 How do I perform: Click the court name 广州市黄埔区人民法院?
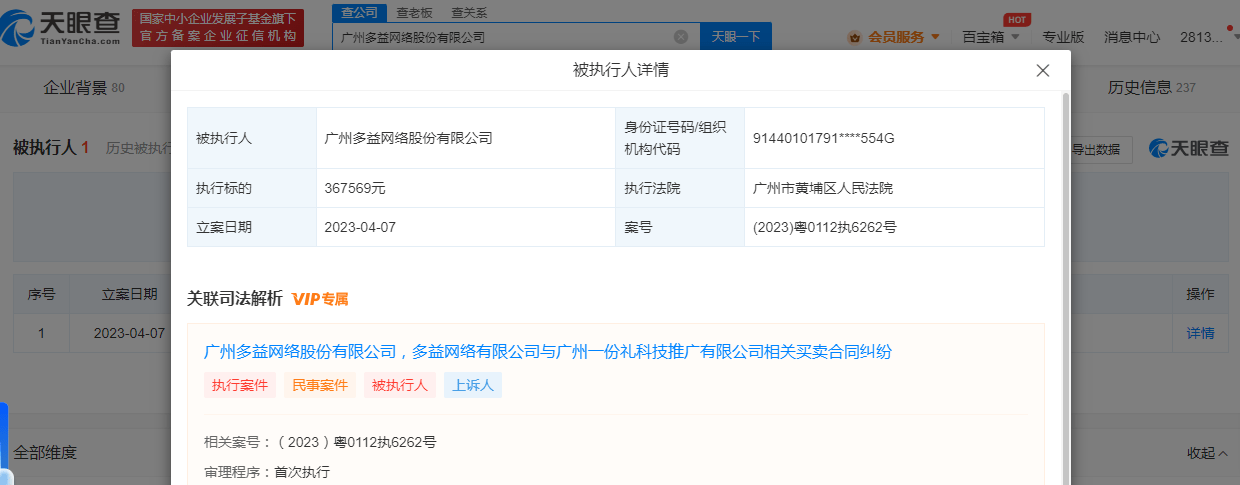pyautogui.click(x=823, y=188)
